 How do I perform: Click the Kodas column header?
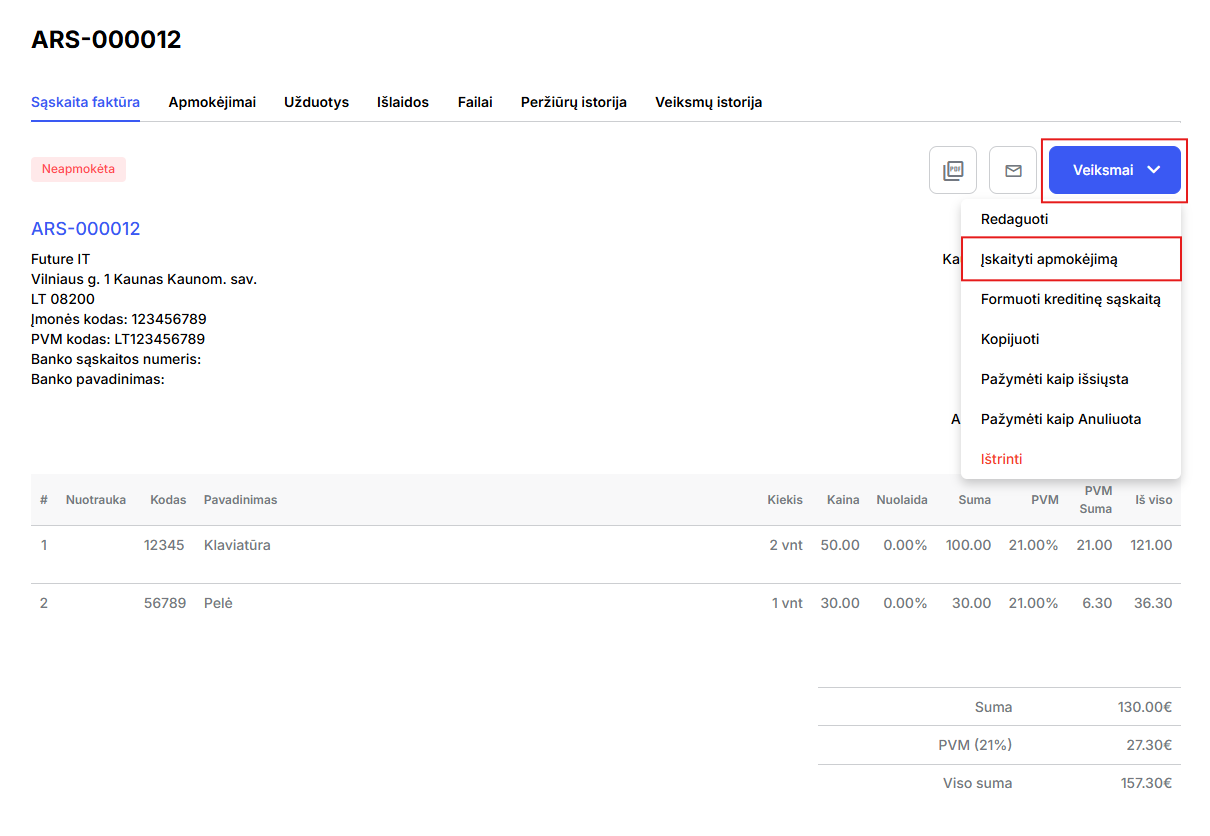(x=168, y=499)
